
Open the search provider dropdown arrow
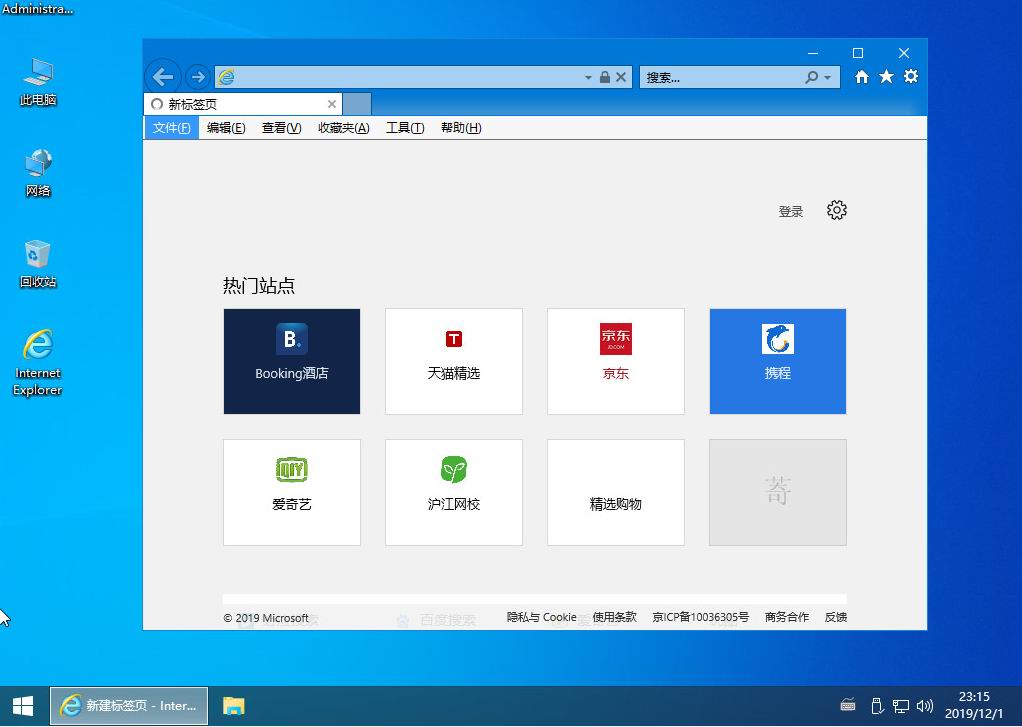pyautogui.click(x=828, y=78)
